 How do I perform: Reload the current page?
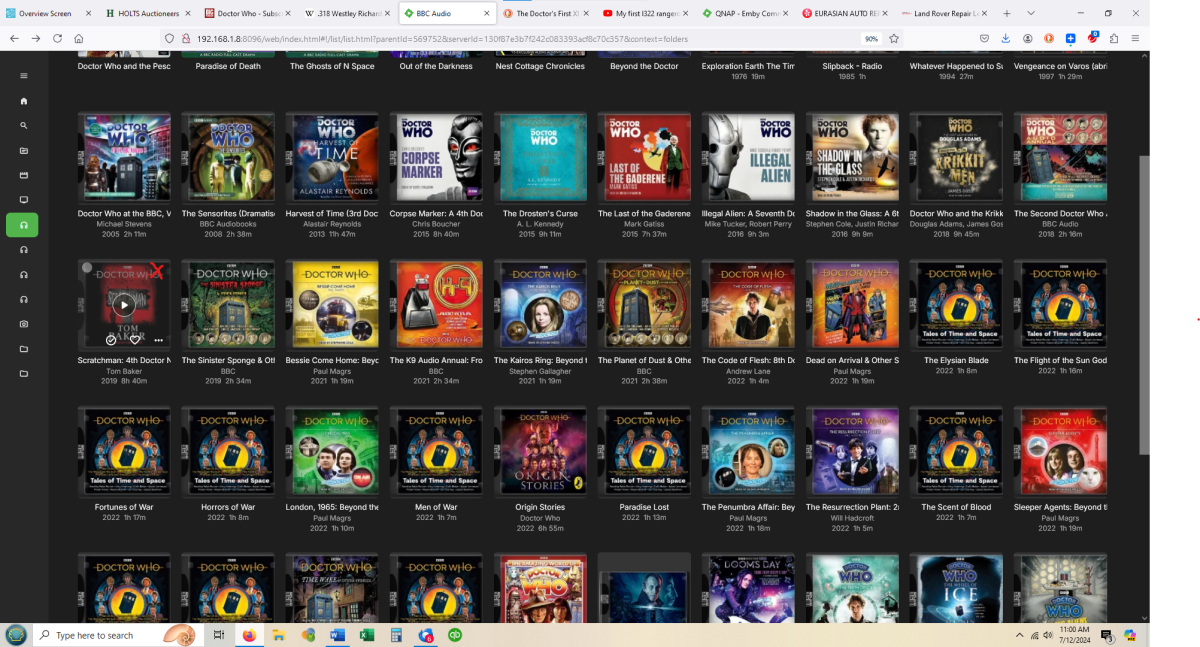tap(57, 38)
